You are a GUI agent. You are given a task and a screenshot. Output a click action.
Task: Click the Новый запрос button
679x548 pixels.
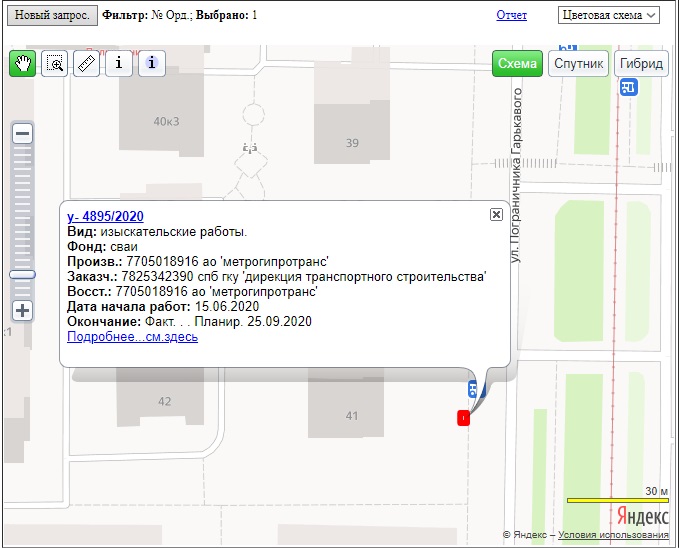[x=49, y=15]
